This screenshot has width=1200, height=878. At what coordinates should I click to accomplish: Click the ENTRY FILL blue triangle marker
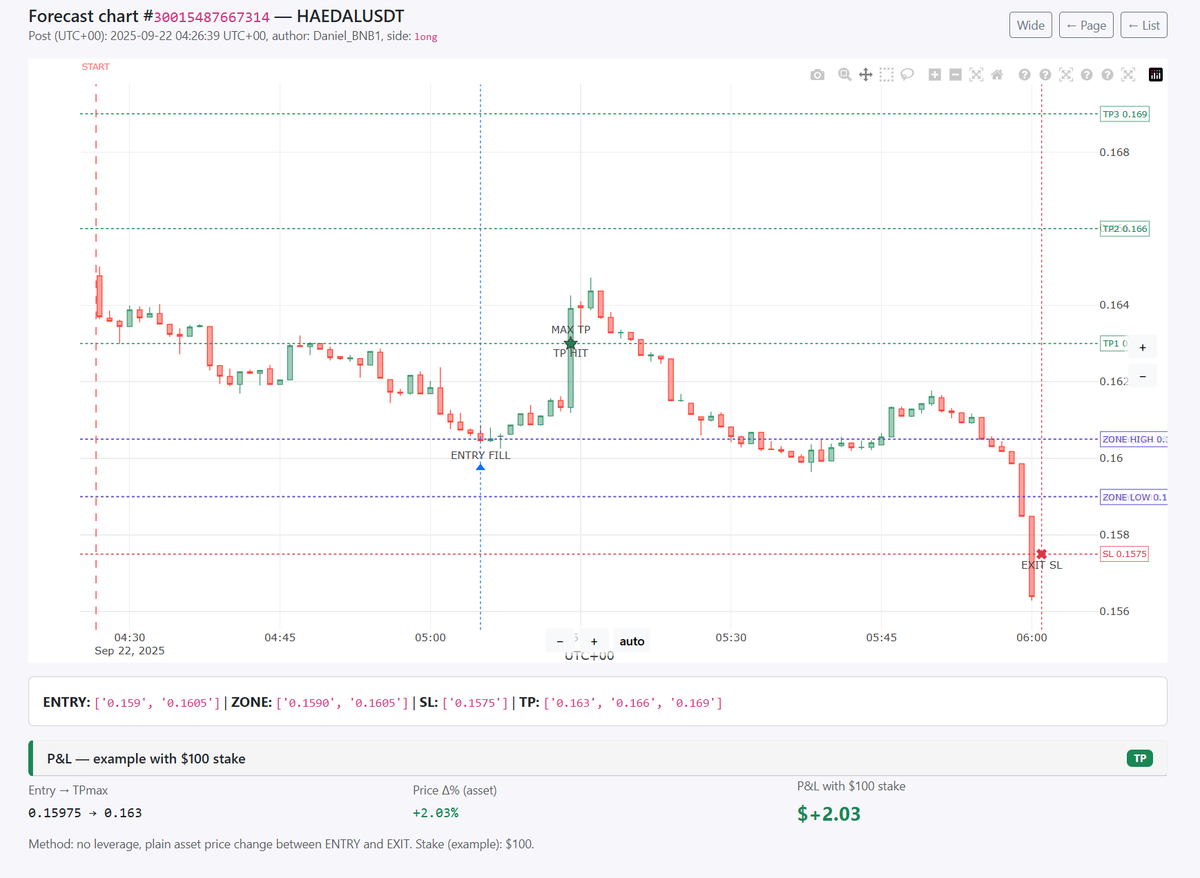click(x=481, y=467)
